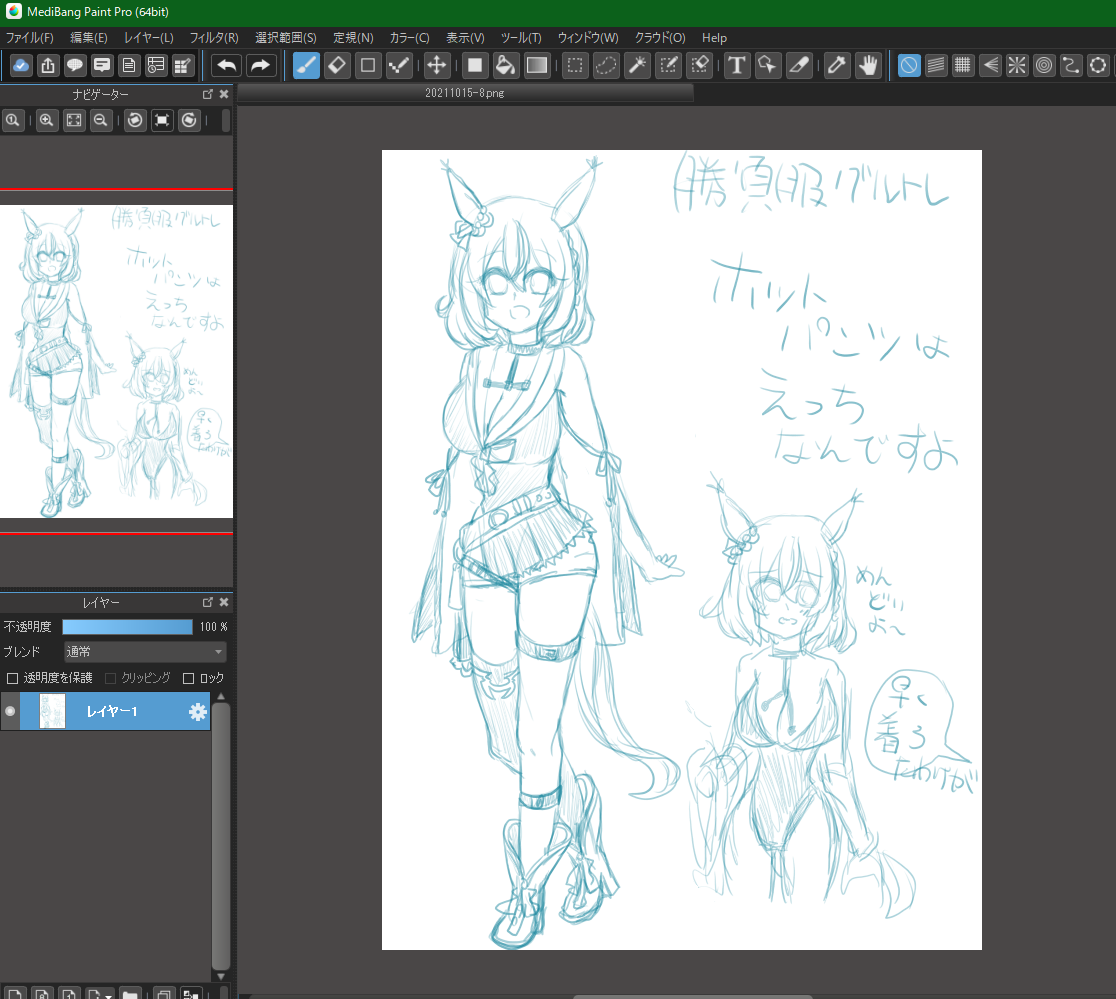The image size is (1116, 999).
Task: Select the Eraser tool in toolbar
Action: 337,66
